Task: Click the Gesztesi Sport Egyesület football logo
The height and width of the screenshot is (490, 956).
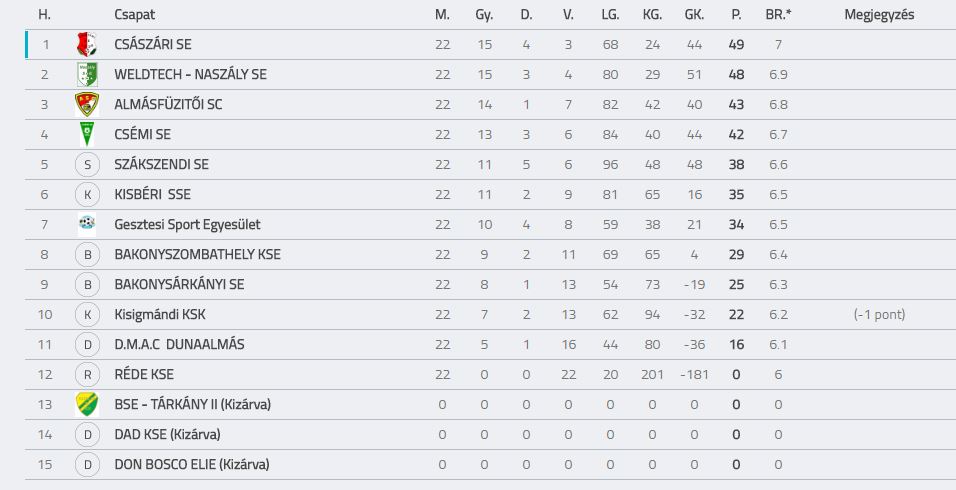Action: click(x=87, y=224)
